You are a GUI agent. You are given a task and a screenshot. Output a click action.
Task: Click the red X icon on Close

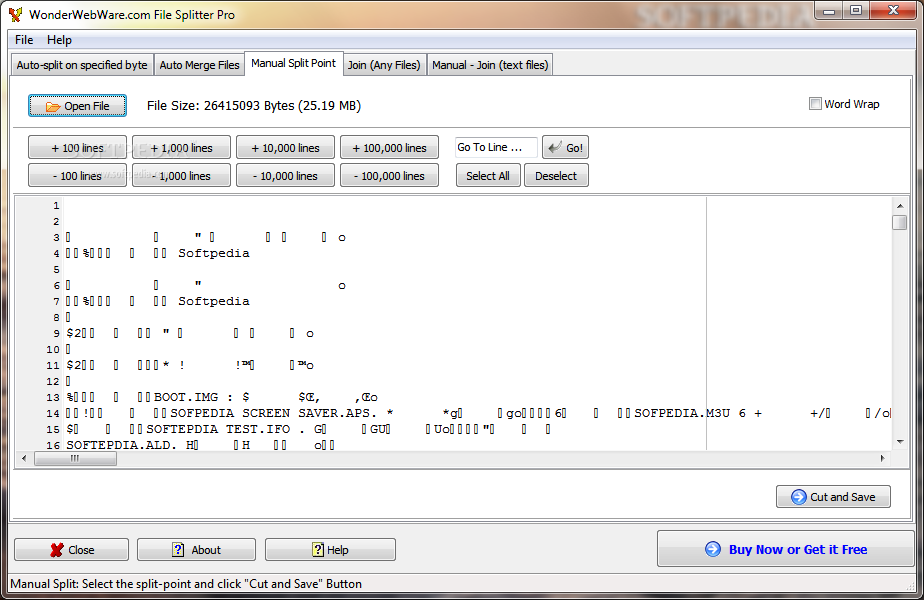tap(57, 550)
